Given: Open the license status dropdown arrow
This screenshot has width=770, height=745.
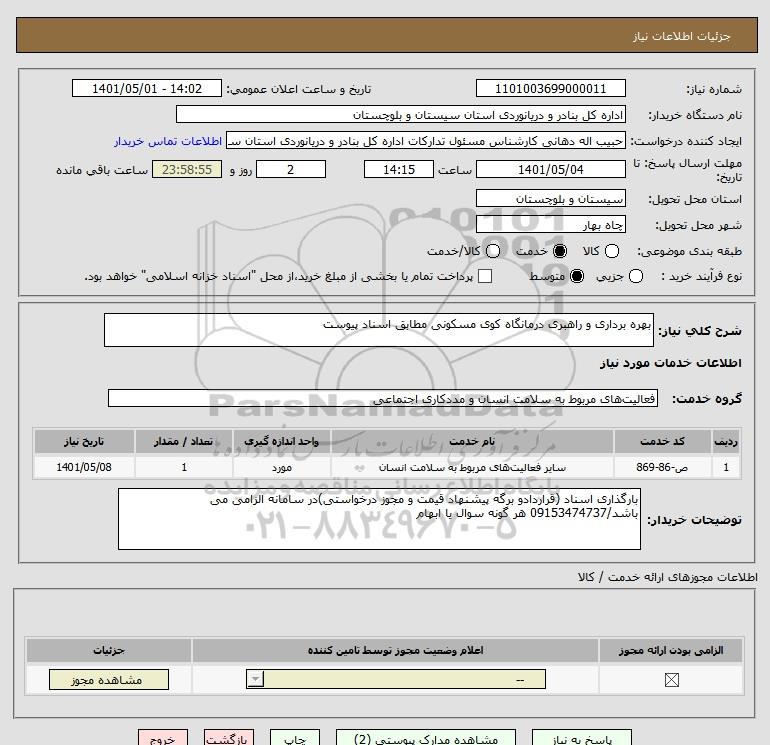Looking at the screenshot, I should [x=255, y=680].
